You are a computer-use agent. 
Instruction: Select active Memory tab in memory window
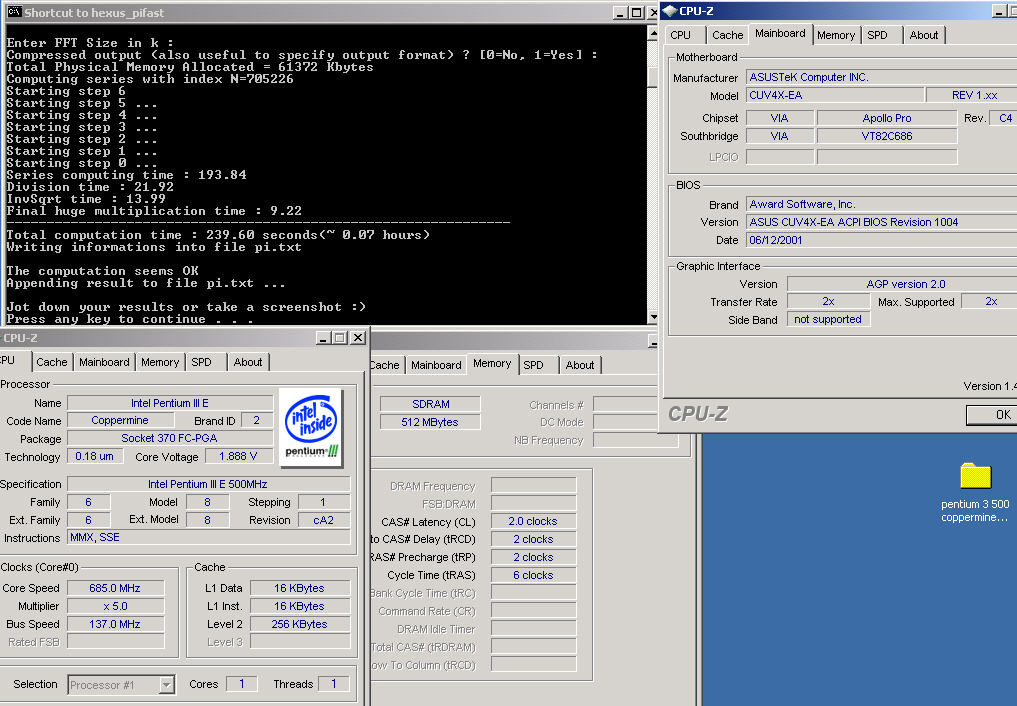492,363
